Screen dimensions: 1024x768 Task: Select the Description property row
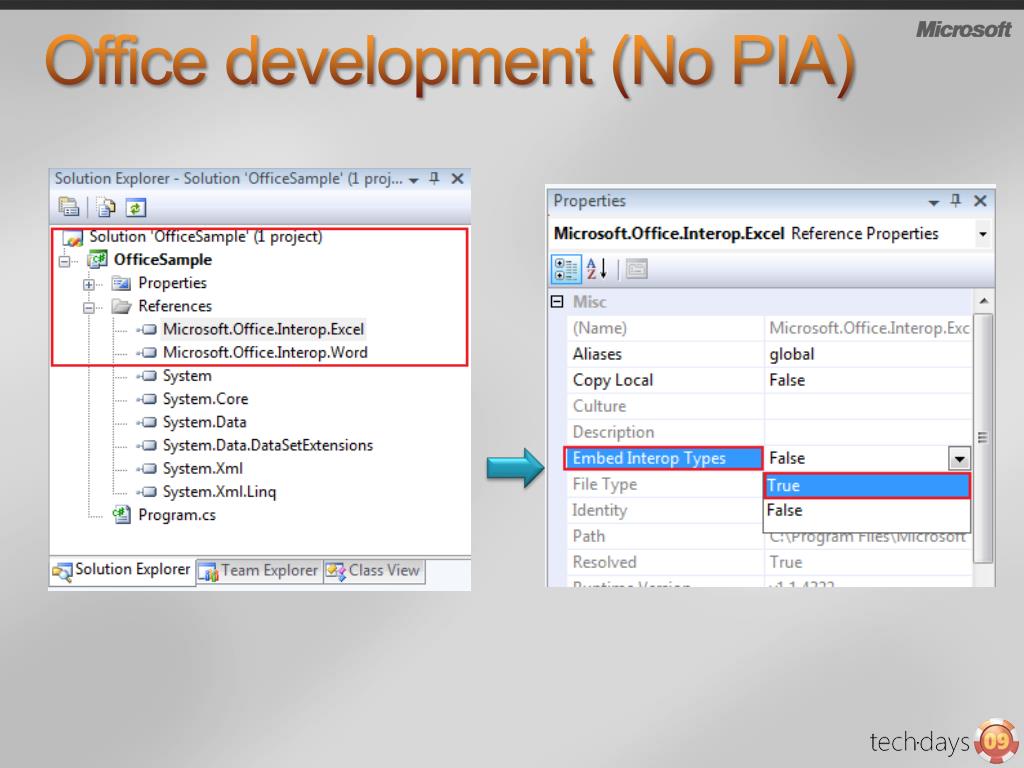click(x=769, y=432)
